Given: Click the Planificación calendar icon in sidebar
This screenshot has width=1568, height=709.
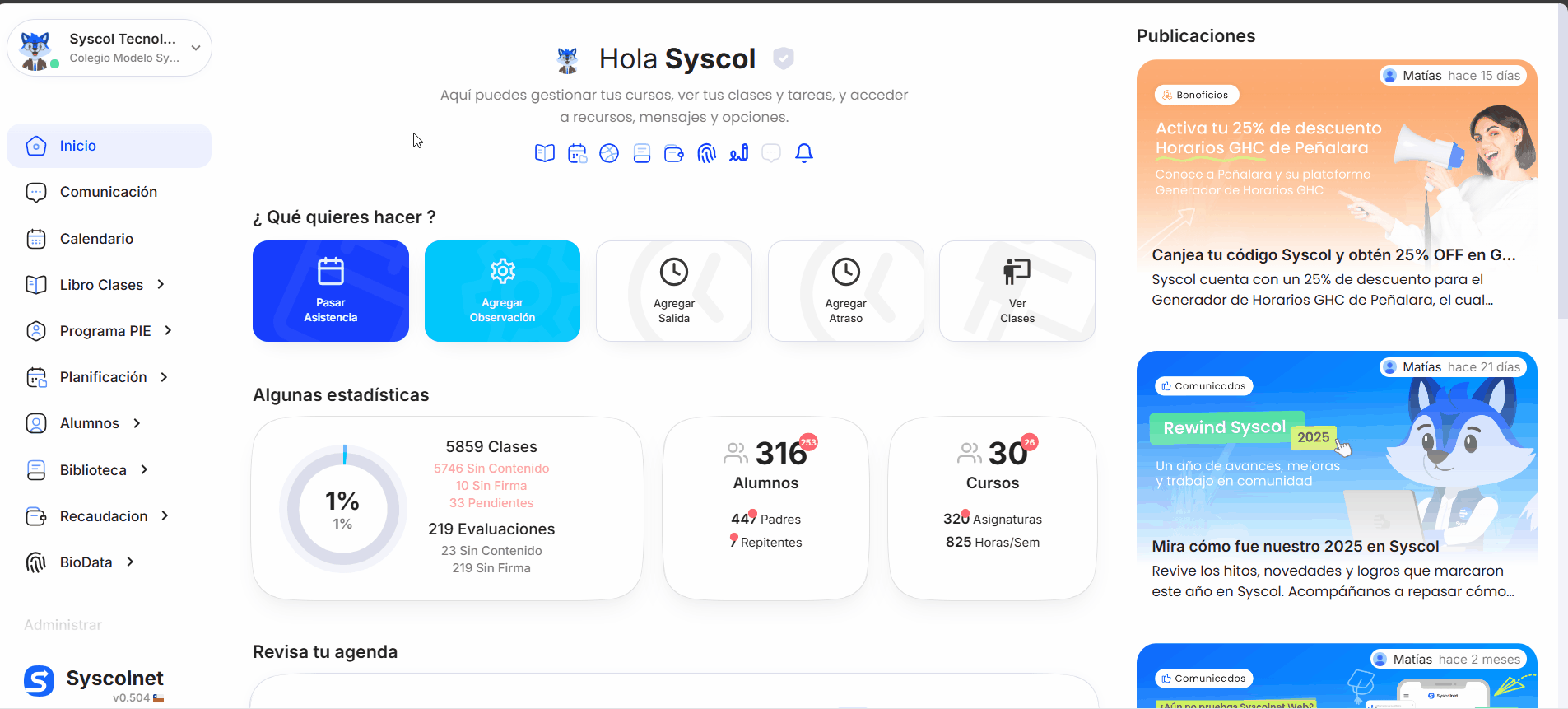Looking at the screenshot, I should point(36,377).
